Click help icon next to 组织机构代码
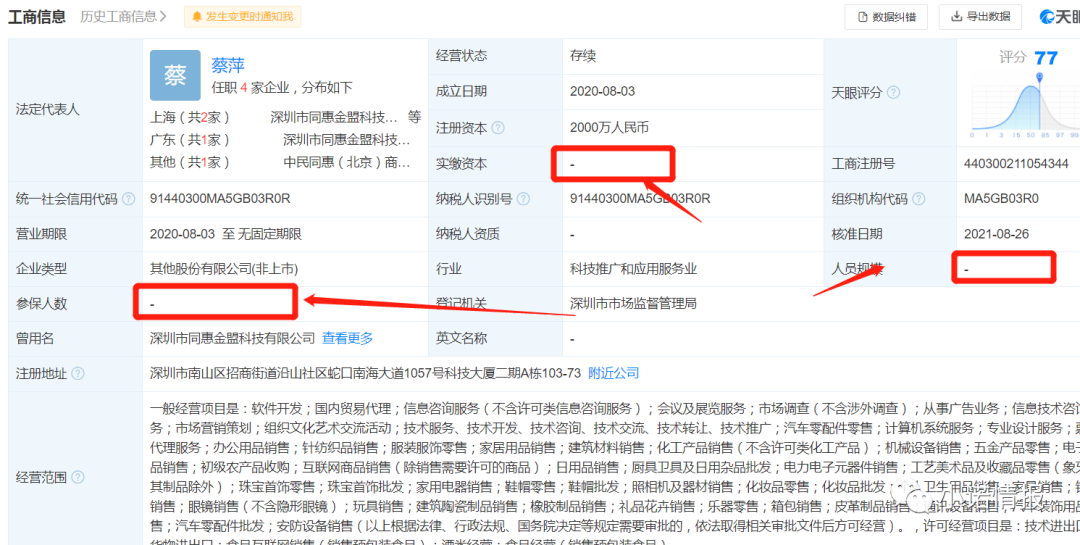The width and height of the screenshot is (1080, 545). point(919,199)
